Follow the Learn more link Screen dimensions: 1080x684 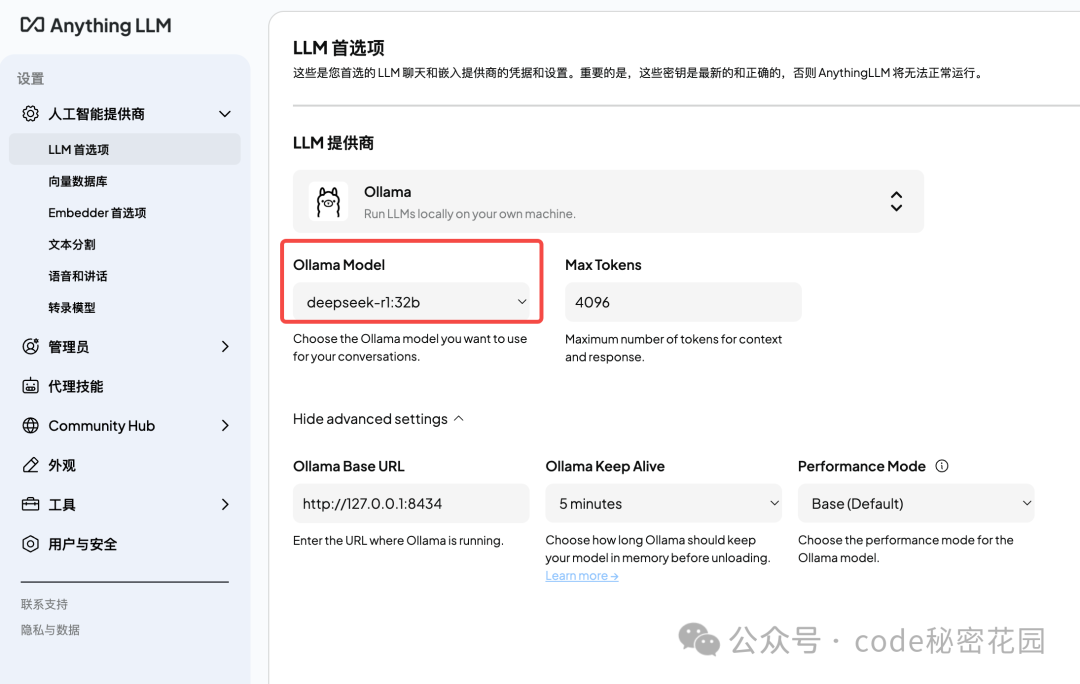coord(582,576)
